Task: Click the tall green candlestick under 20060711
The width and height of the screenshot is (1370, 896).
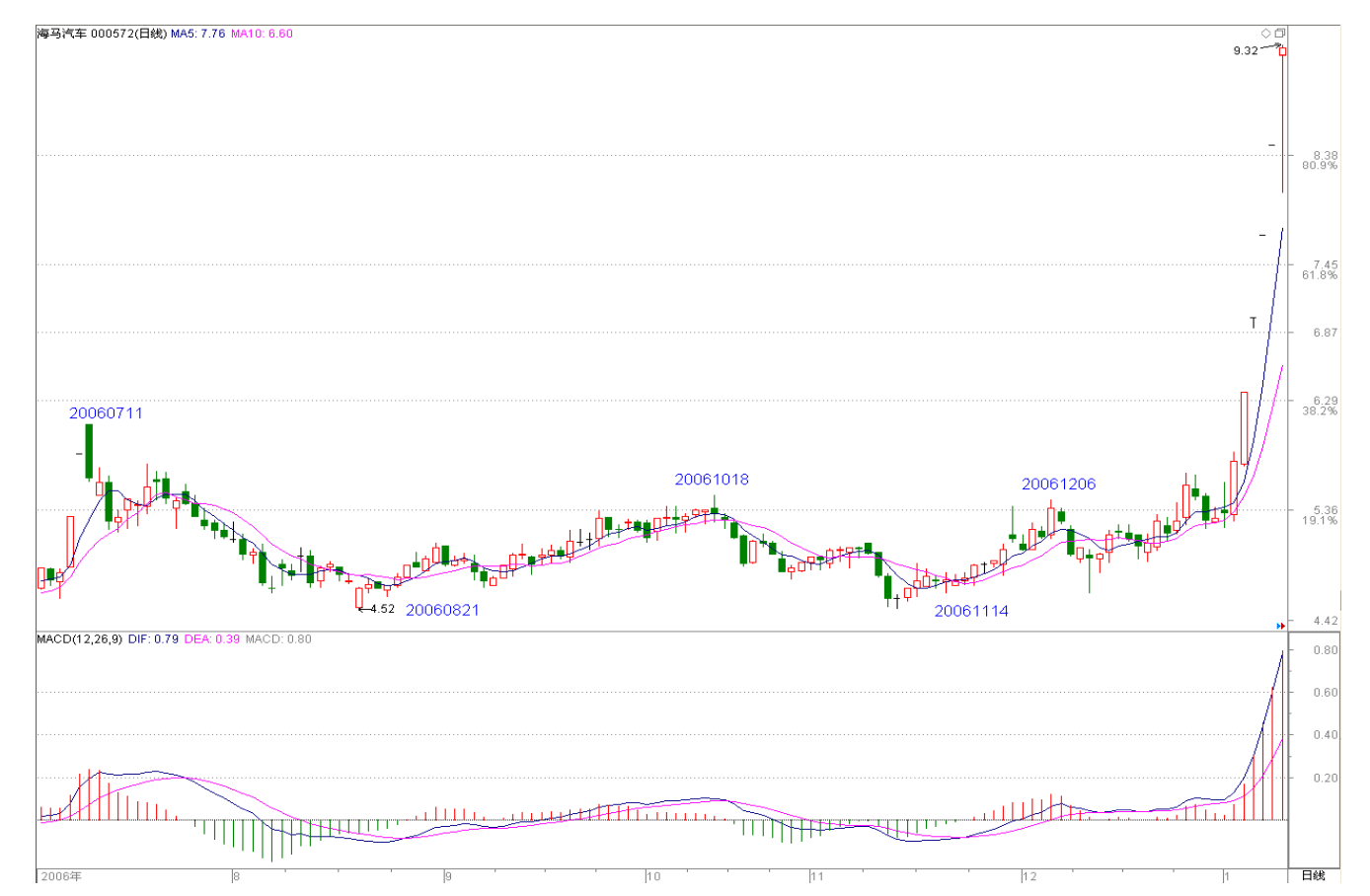Action: [x=89, y=452]
